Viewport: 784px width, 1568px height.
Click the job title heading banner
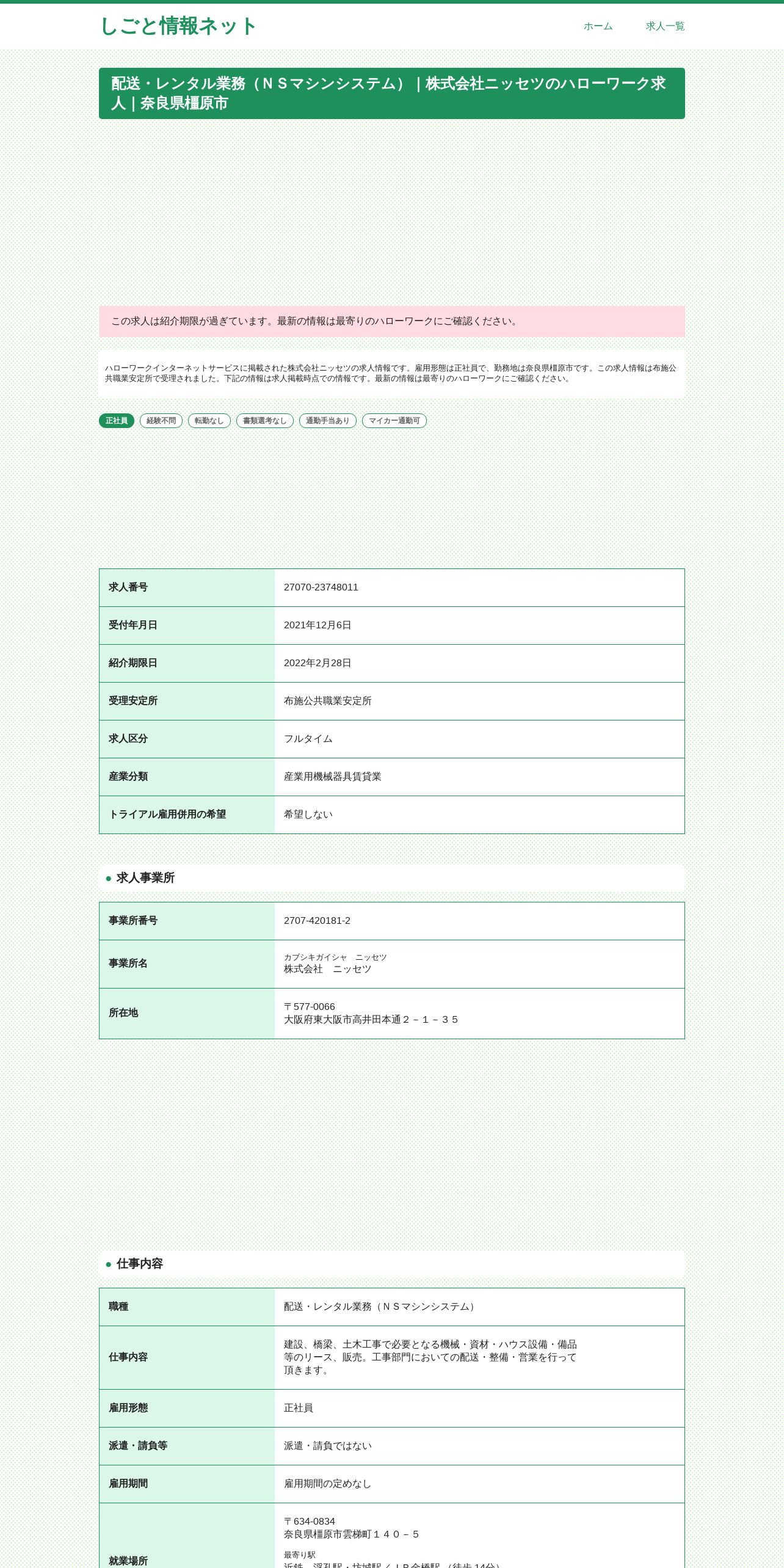pyautogui.click(x=392, y=93)
